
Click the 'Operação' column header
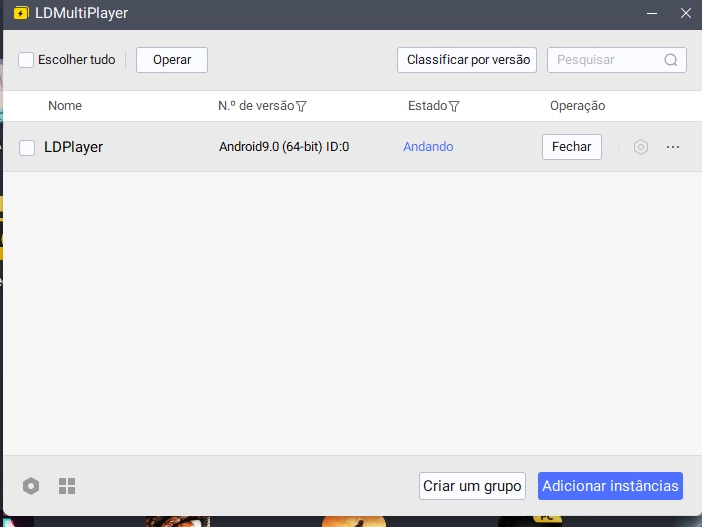point(577,106)
